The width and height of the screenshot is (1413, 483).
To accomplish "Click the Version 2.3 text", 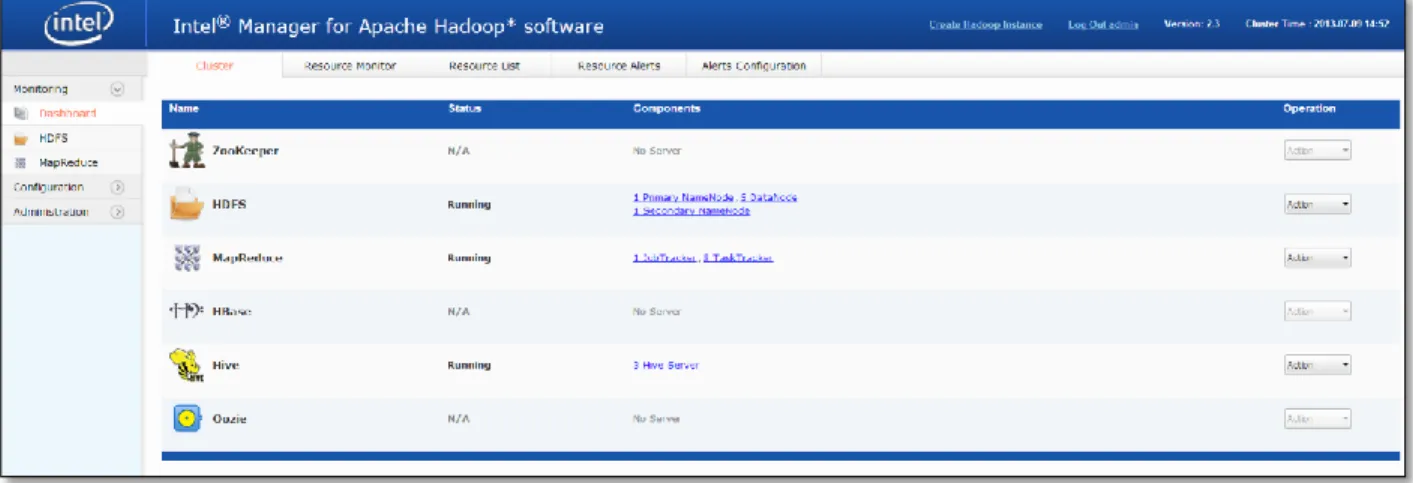I will click(1192, 24).
